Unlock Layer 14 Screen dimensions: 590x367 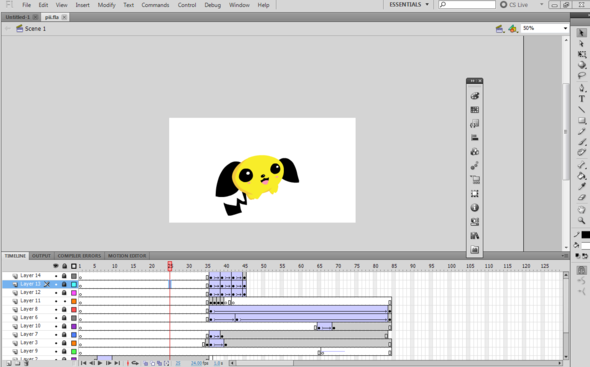click(64, 276)
